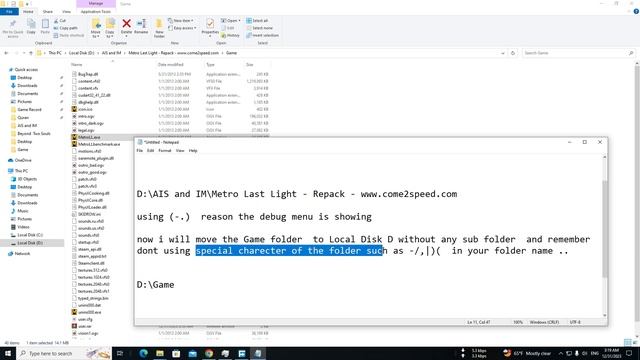Click Paste shortcut in the ribbon
Screen dimensions: 640x360
tap(69, 36)
